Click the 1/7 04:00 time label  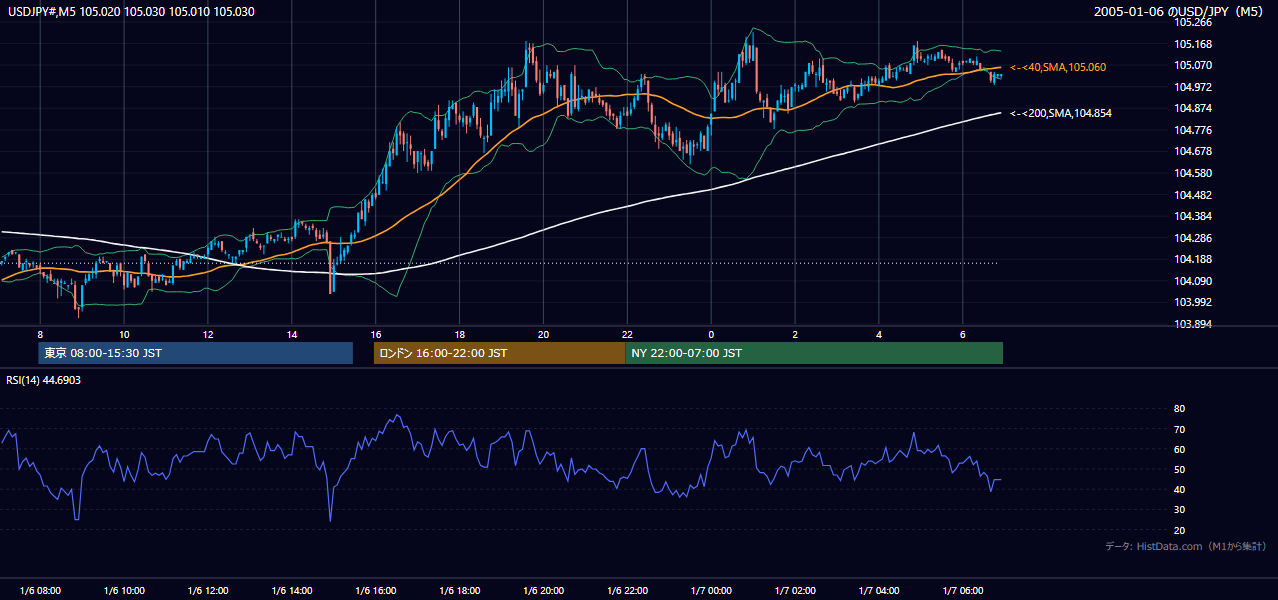click(879, 590)
